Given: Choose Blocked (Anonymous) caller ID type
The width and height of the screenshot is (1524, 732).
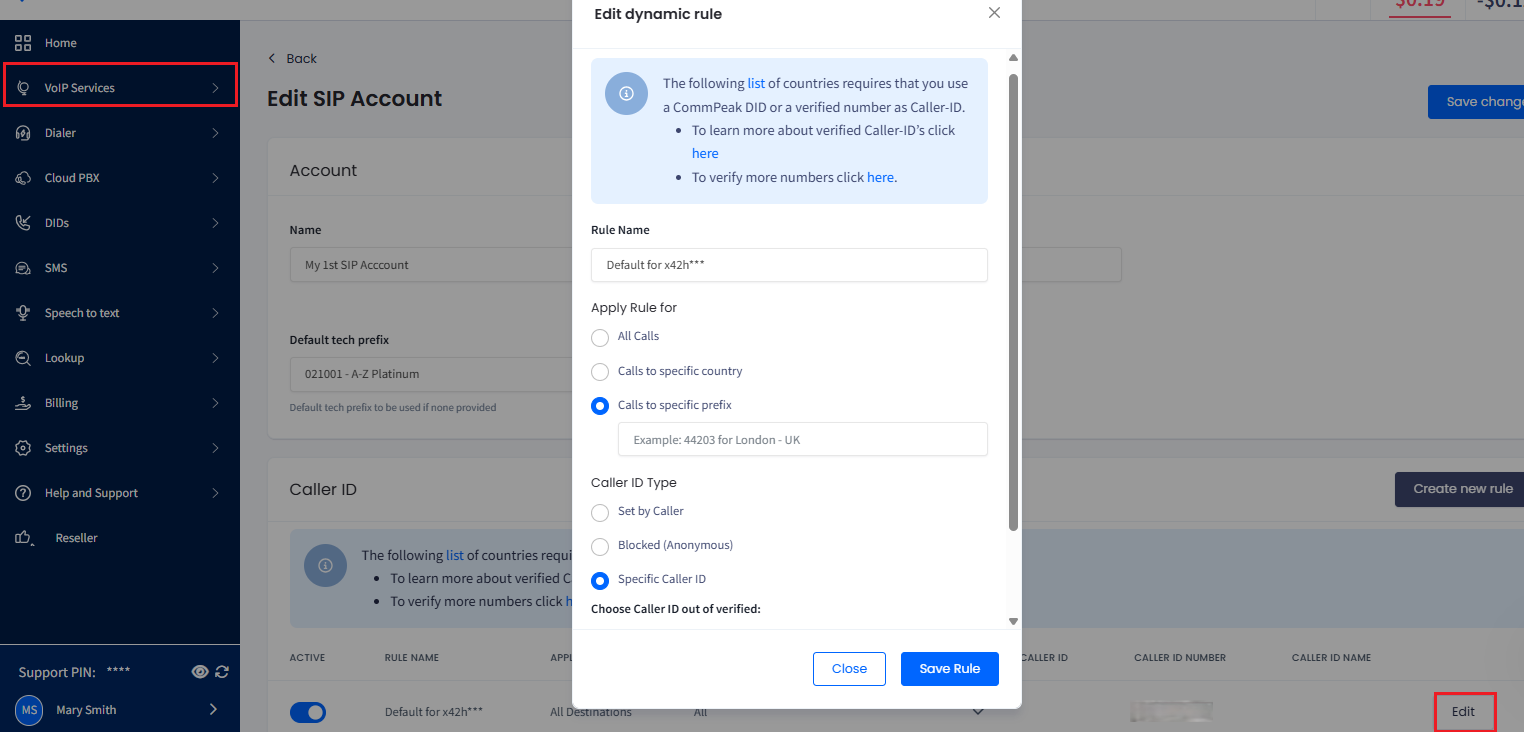Looking at the screenshot, I should (600, 546).
